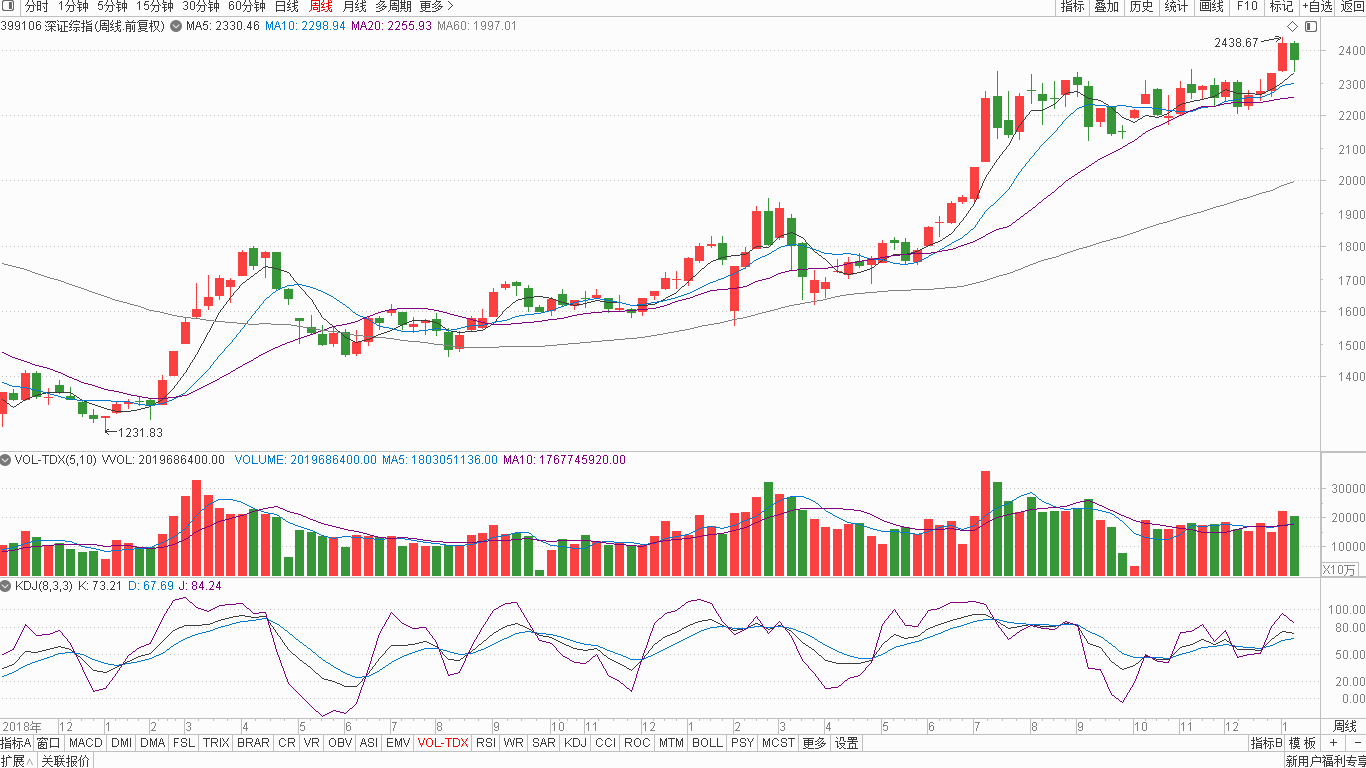1366x768 pixels.
Task: Switch to 月线 monthly chart
Action: pos(354,6)
